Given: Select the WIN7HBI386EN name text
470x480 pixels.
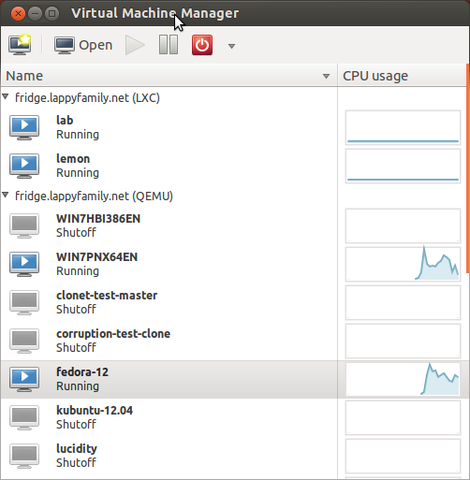Looking at the screenshot, I should (98, 219).
